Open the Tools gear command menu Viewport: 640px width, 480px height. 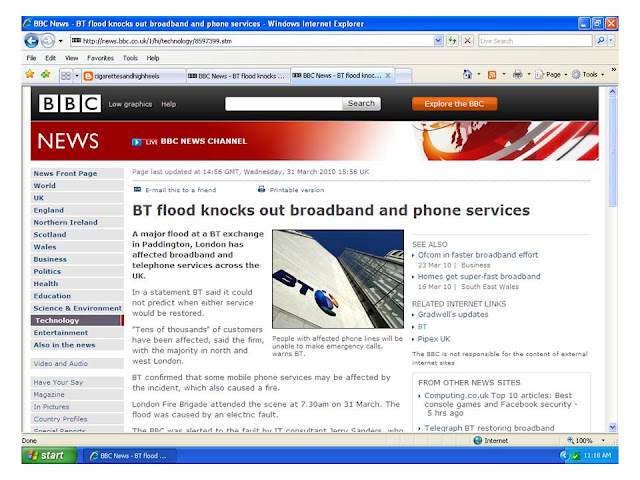588,74
